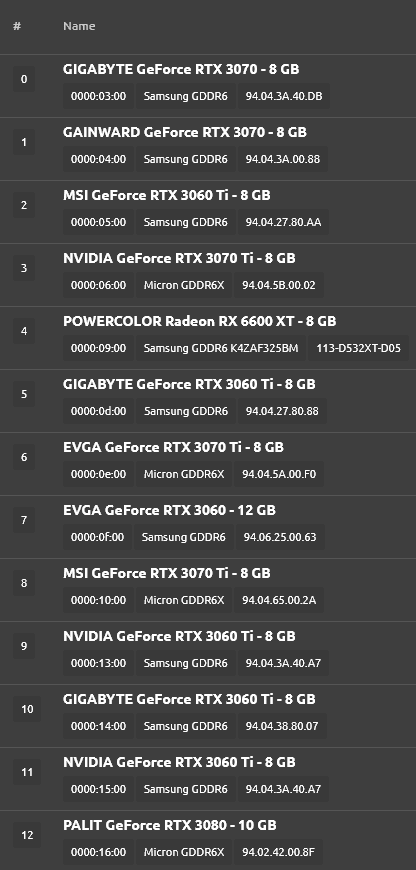This screenshot has width=416, height=870.
Task: Open GIGABYTE GeForce RTX 3070 entry
Action: (181, 69)
